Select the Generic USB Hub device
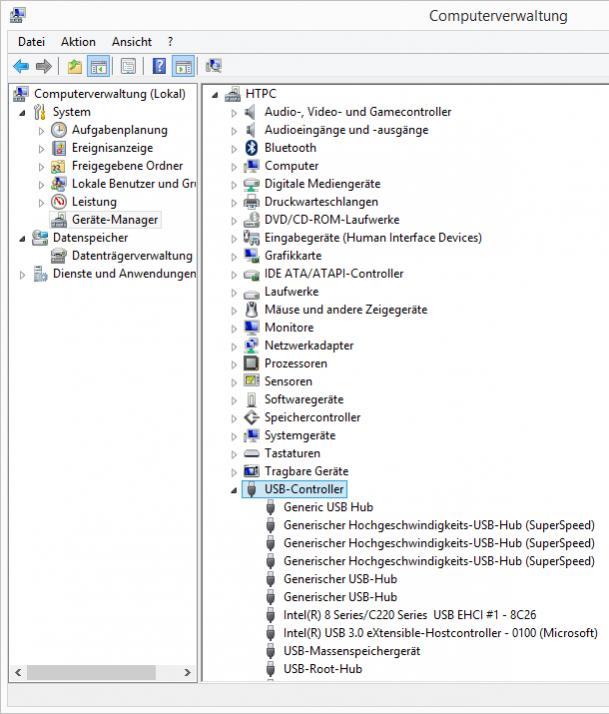609x714 pixels. [x=328, y=507]
